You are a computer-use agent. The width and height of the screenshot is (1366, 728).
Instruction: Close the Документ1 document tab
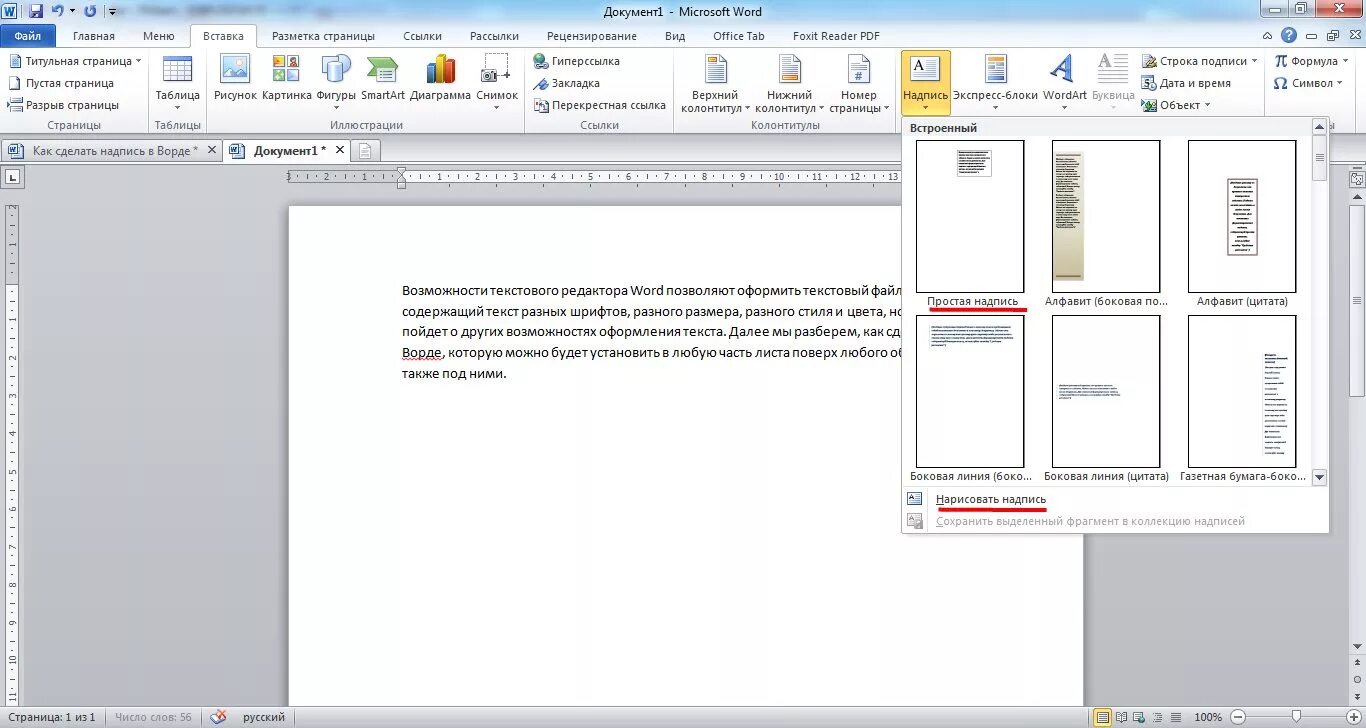click(340, 151)
